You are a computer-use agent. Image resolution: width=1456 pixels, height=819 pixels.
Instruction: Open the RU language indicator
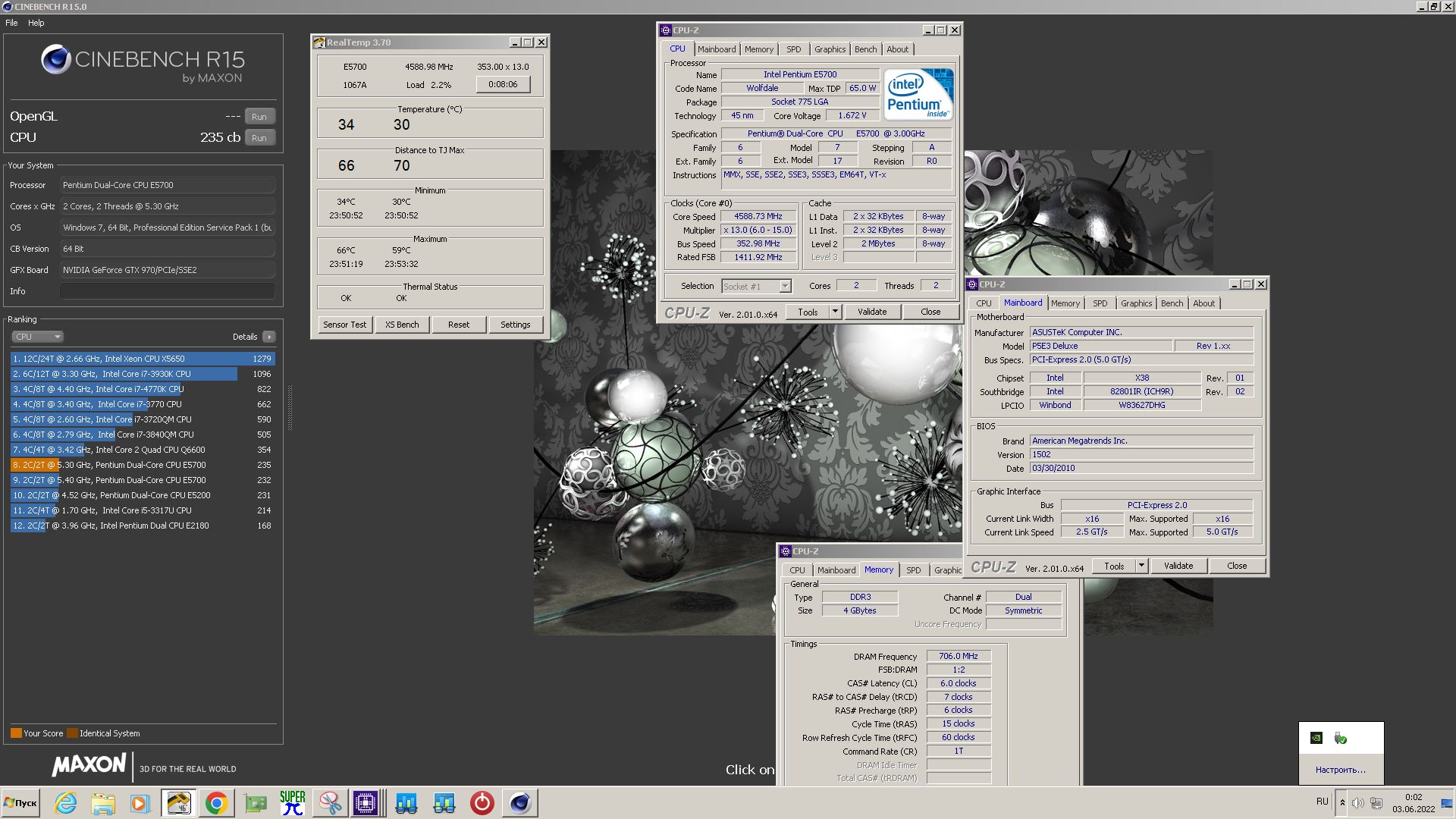[x=1323, y=802]
